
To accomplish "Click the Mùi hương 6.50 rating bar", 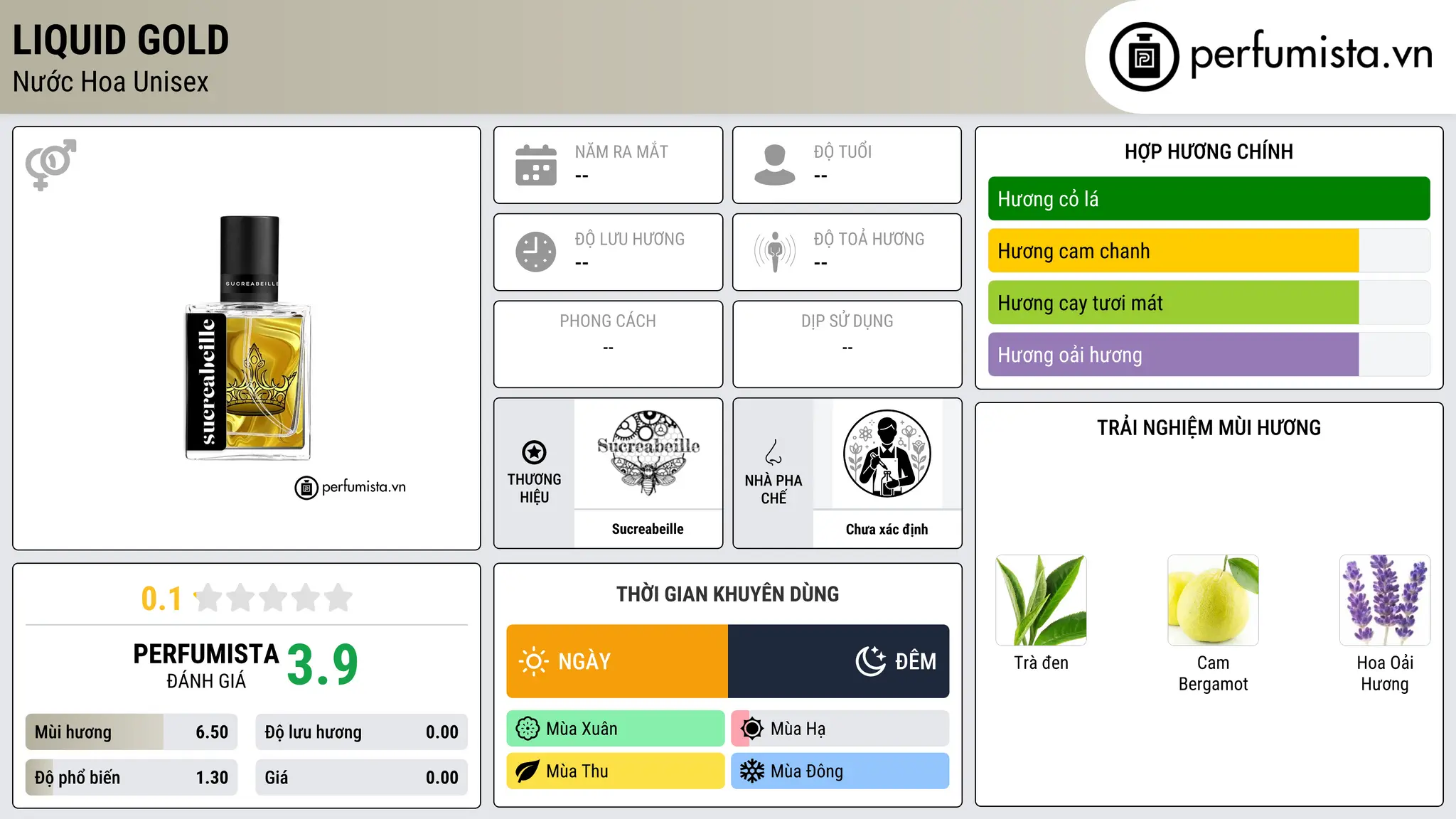I will click(132, 732).
